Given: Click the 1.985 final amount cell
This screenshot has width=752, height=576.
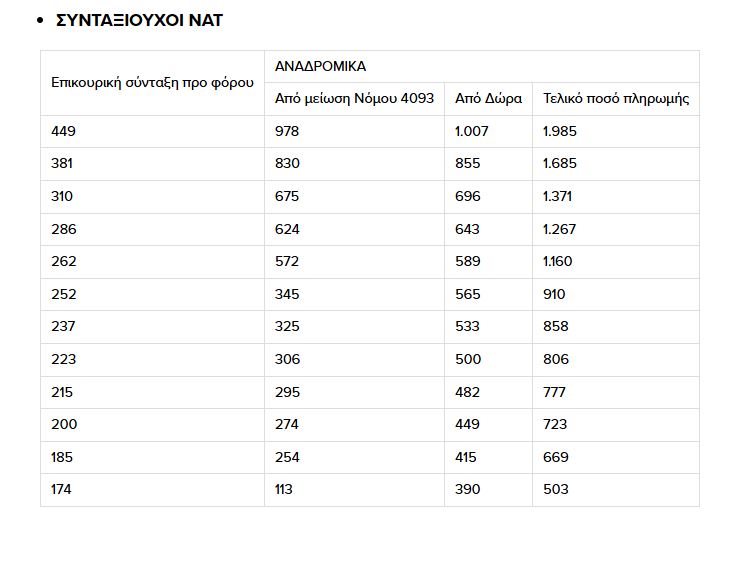Looking at the screenshot, I should (x=560, y=131).
